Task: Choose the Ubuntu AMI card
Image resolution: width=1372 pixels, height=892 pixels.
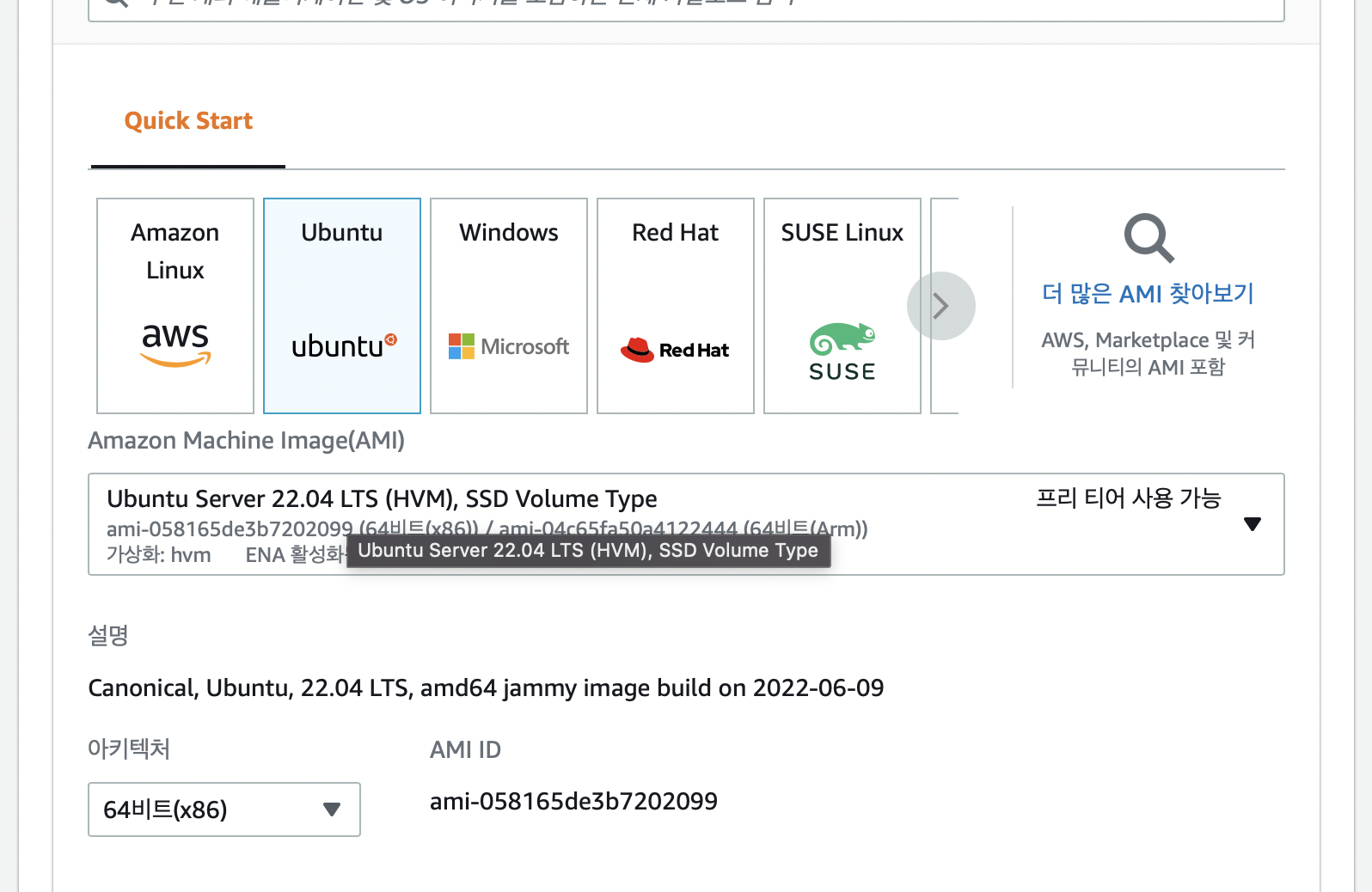Action: 342,306
